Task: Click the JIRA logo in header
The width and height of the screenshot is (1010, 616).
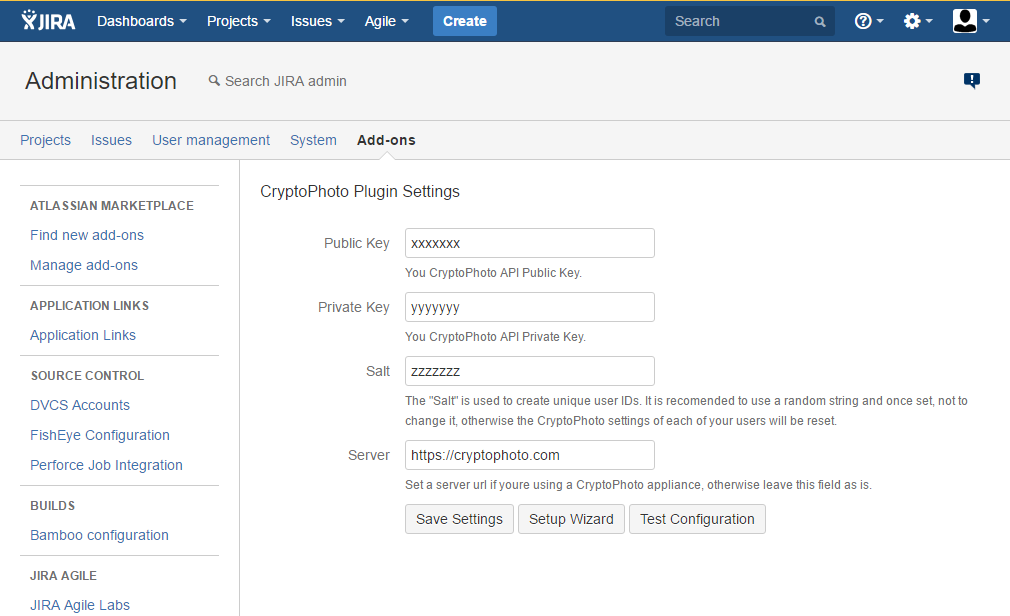Action: [48, 21]
